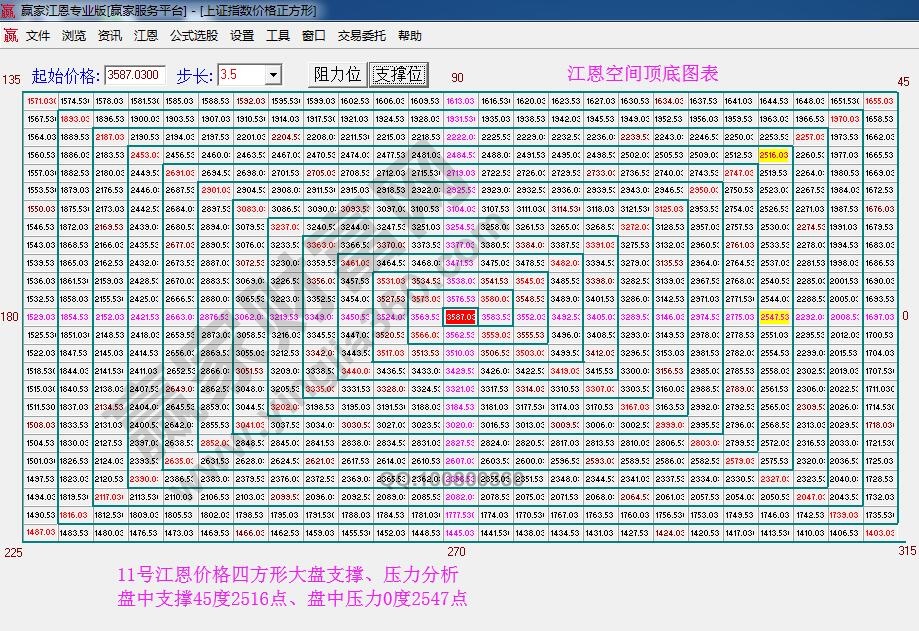Open the 帮助 menu
Viewport: 919px width, 631px height.
[409, 34]
